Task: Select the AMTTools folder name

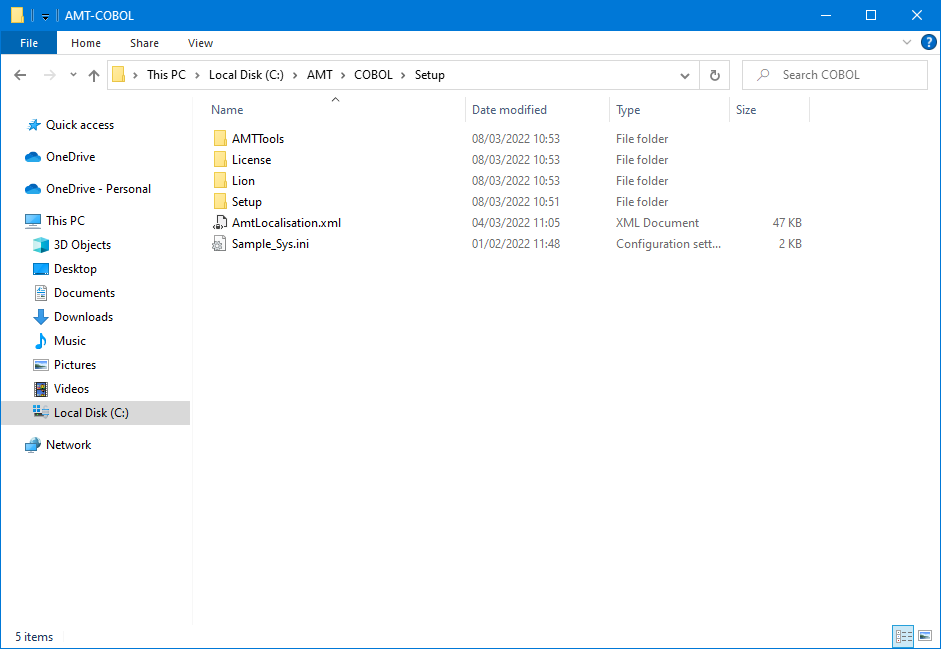Action: click(258, 139)
